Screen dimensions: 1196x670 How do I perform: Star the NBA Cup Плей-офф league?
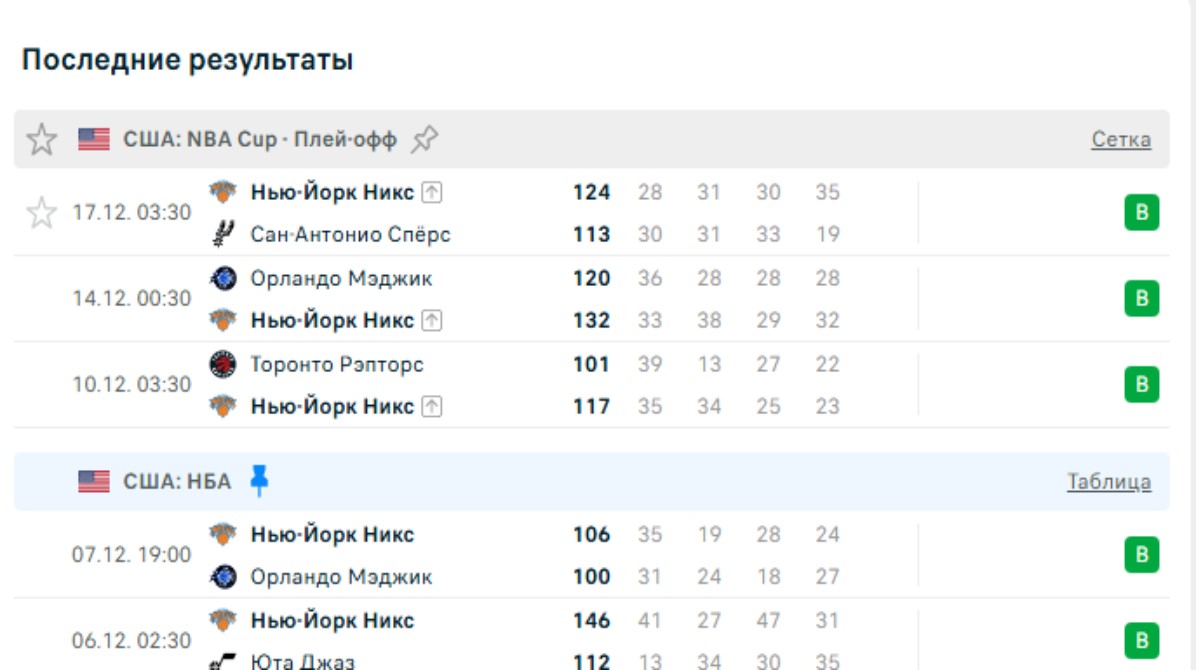[x=41, y=140]
